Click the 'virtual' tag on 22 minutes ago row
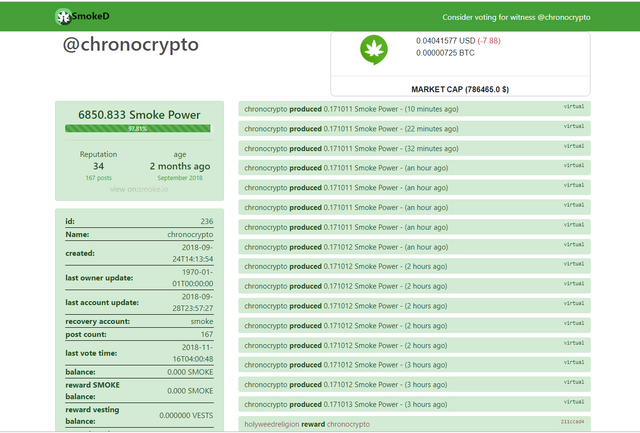 pos(574,126)
